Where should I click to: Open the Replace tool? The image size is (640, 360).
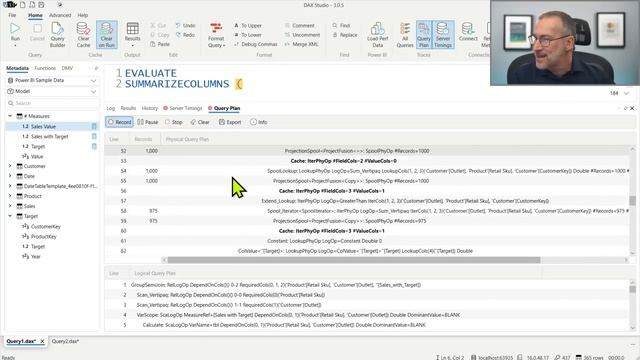pyautogui.click(x=345, y=35)
